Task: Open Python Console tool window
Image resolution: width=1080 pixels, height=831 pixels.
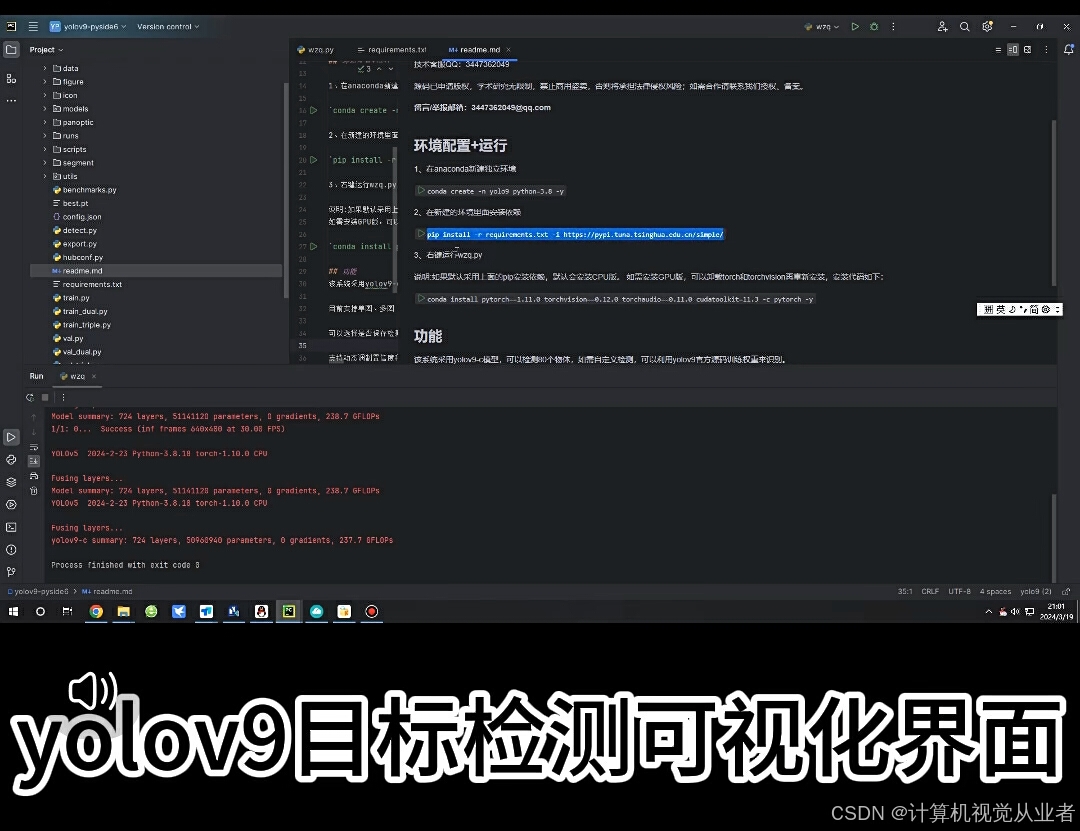Action: click(x=11, y=460)
